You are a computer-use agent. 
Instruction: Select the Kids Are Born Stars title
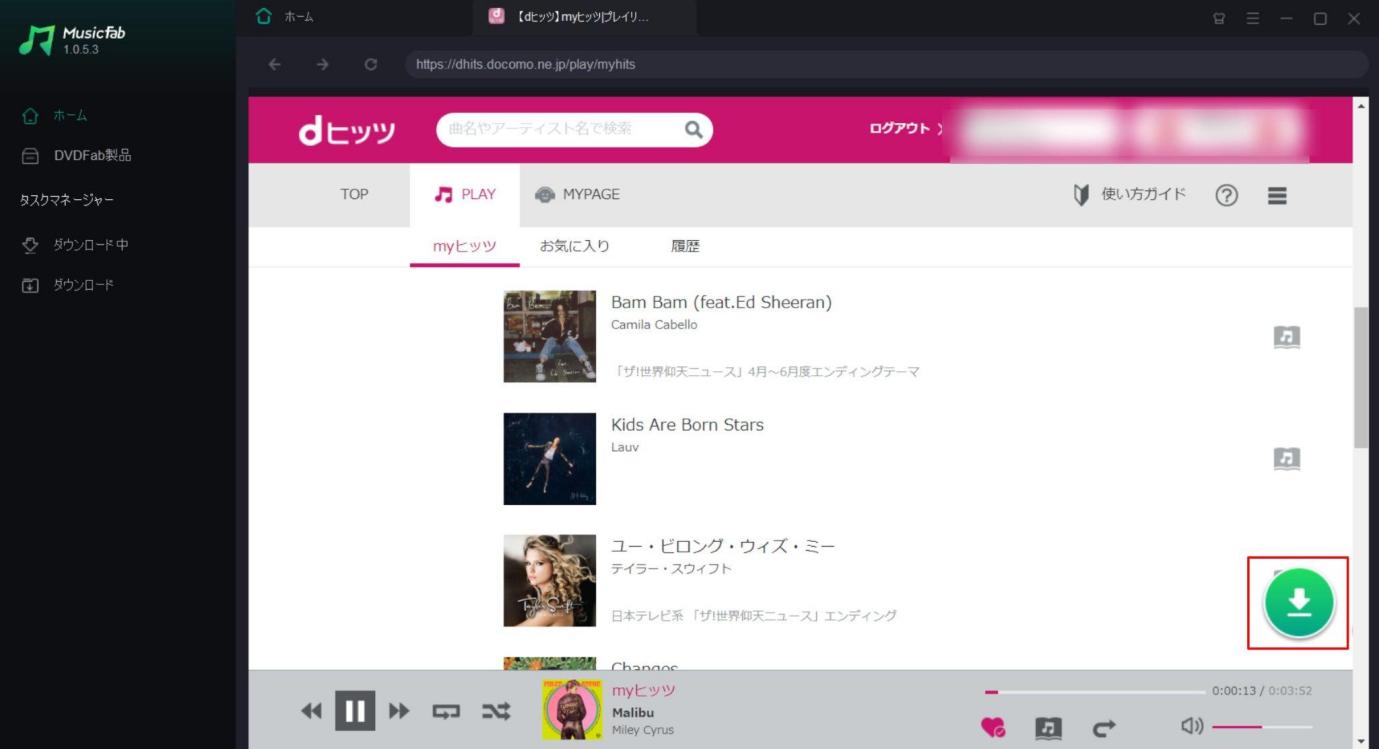click(687, 425)
